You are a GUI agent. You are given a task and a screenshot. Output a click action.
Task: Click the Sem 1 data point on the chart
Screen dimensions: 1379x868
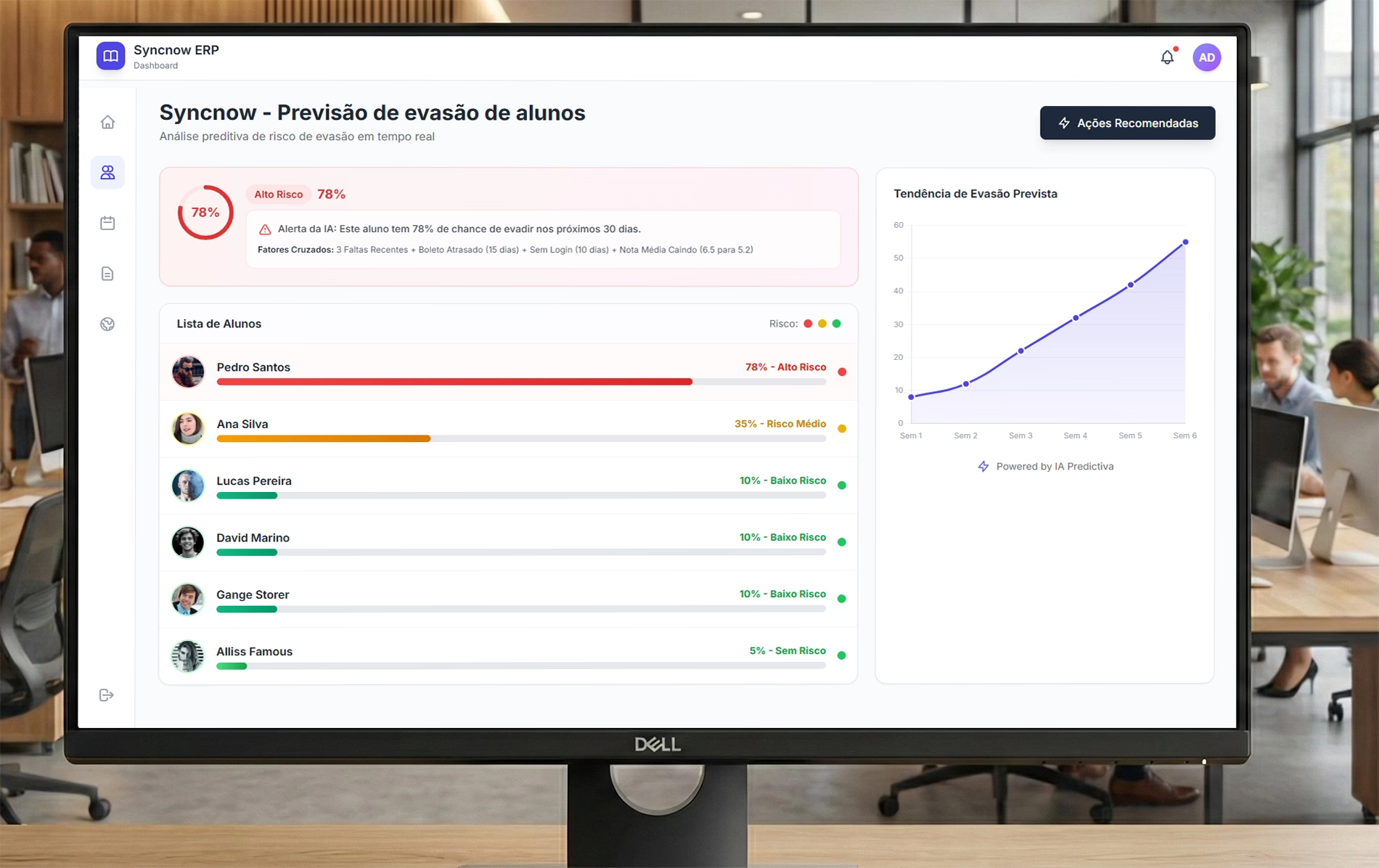(911, 397)
